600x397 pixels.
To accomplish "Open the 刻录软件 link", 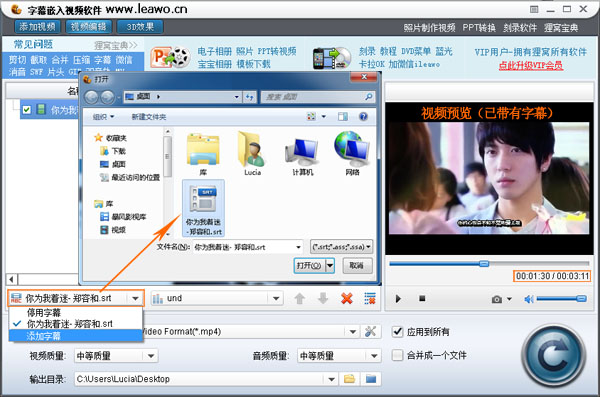I will [520, 28].
